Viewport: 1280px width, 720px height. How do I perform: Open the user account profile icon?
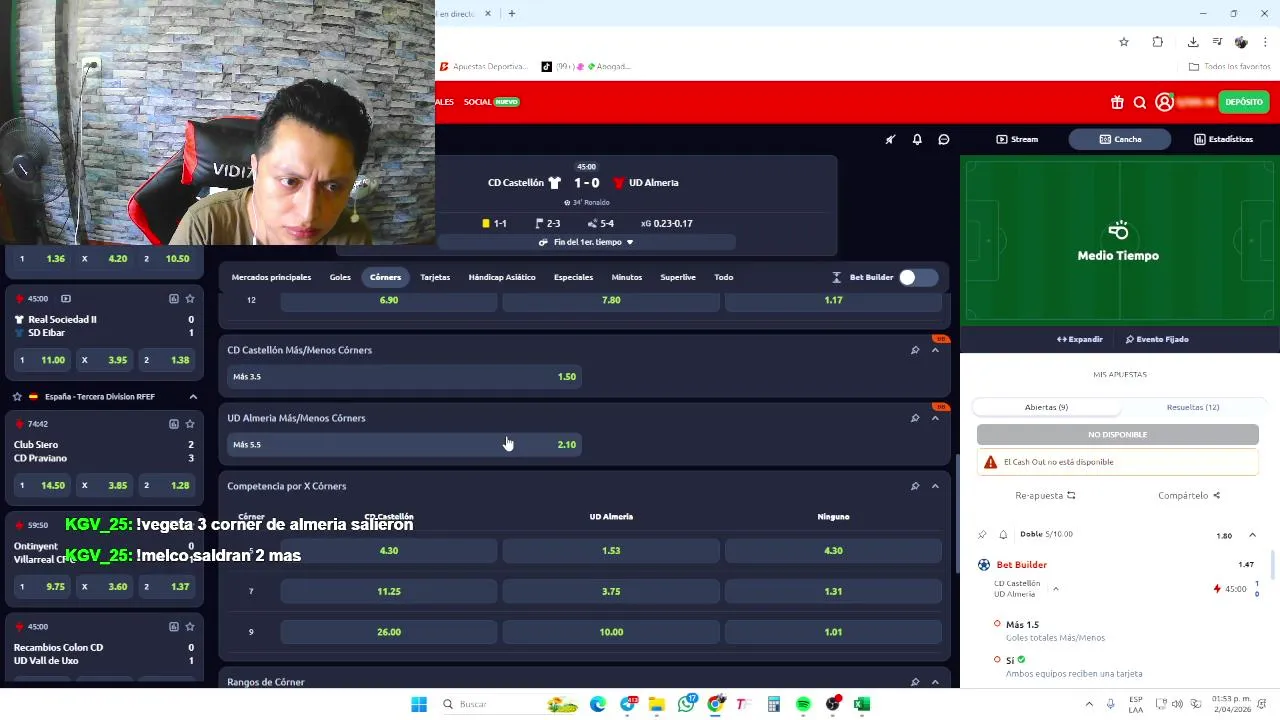pos(1164,102)
